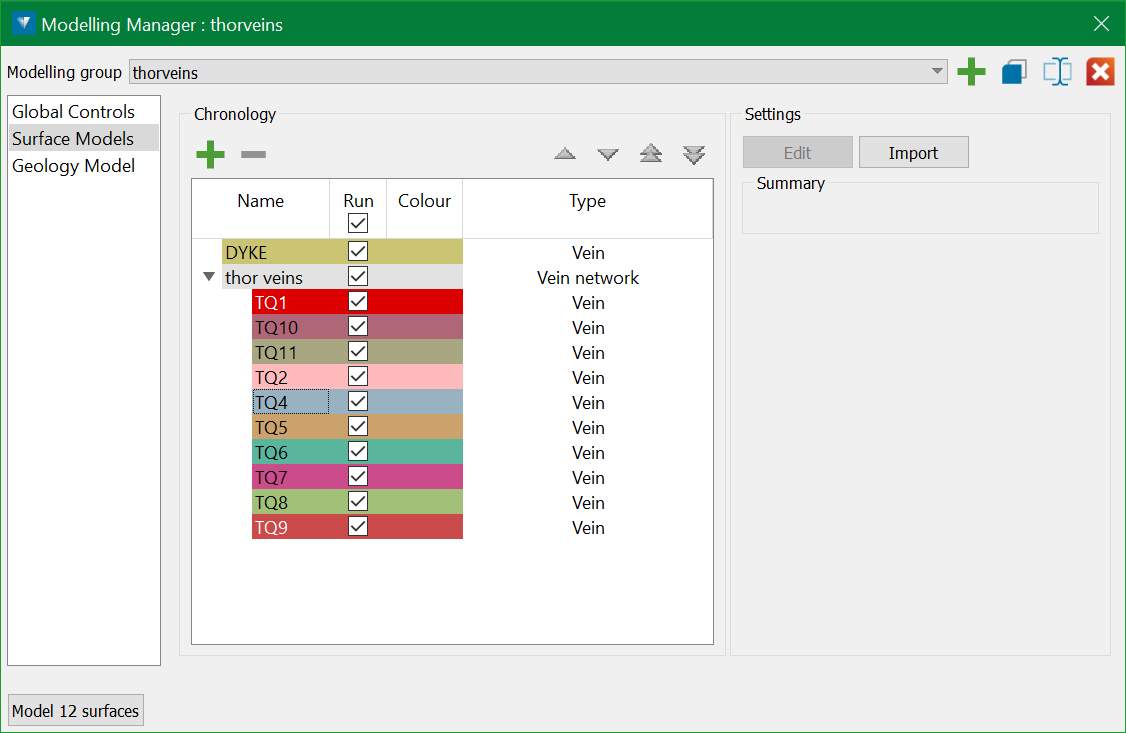1126x733 pixels.
Task: Click the rename modelling group icon
Action: point(1057,72)
